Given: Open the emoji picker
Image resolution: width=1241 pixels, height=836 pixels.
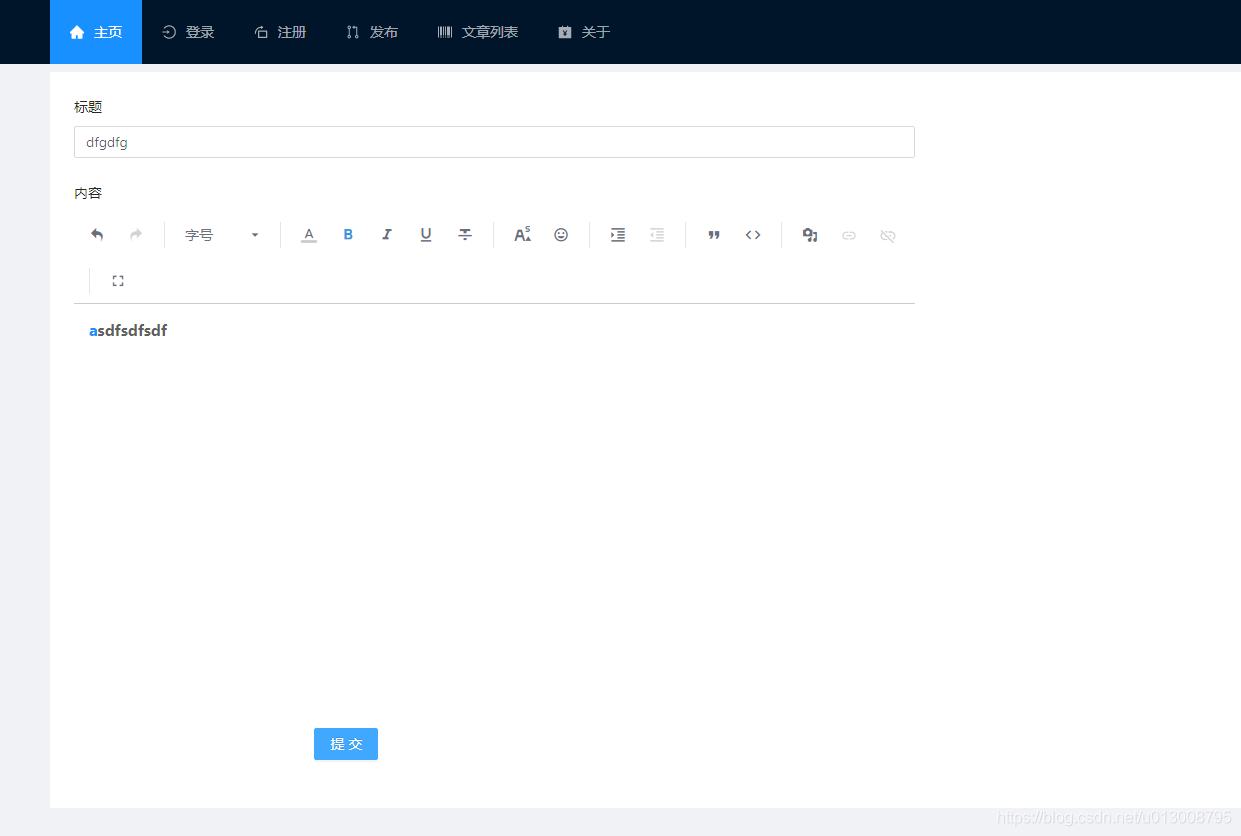Looking at the screenshot, I should [x=561, y=235].
